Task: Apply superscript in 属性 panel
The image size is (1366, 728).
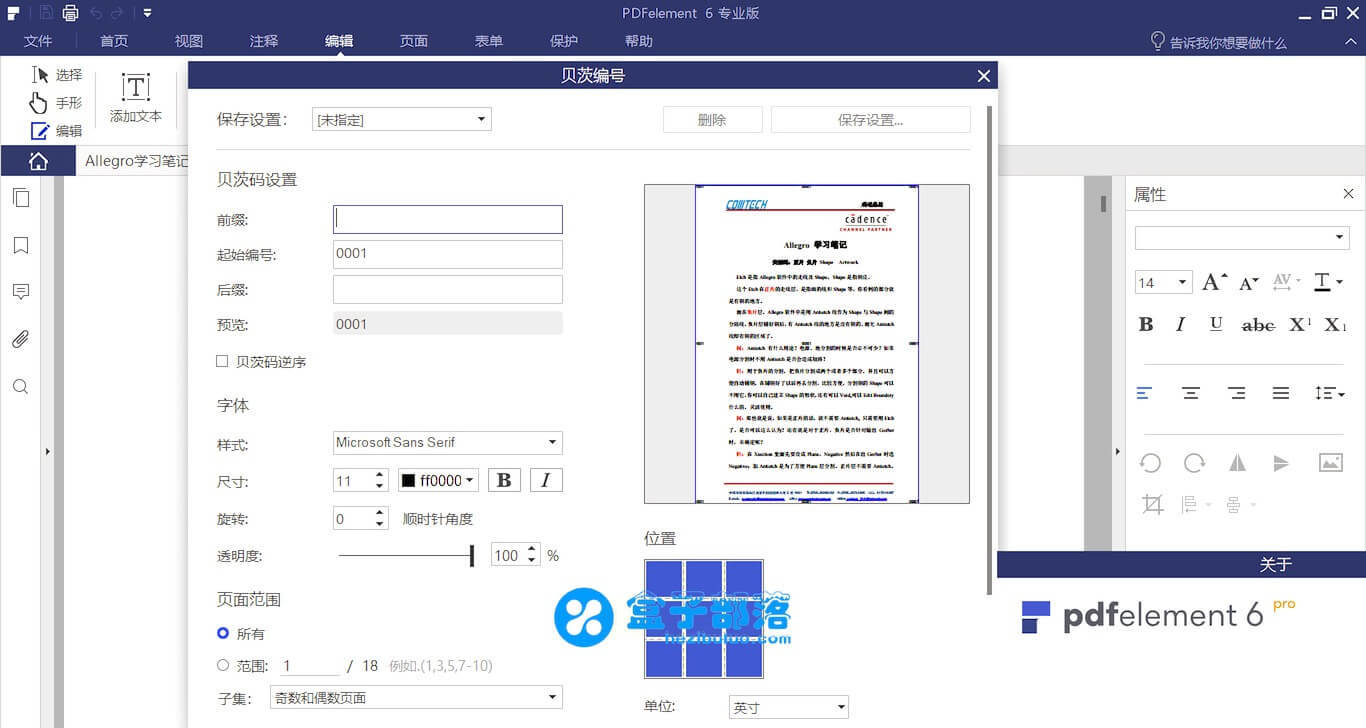Action: [1300, 324]
